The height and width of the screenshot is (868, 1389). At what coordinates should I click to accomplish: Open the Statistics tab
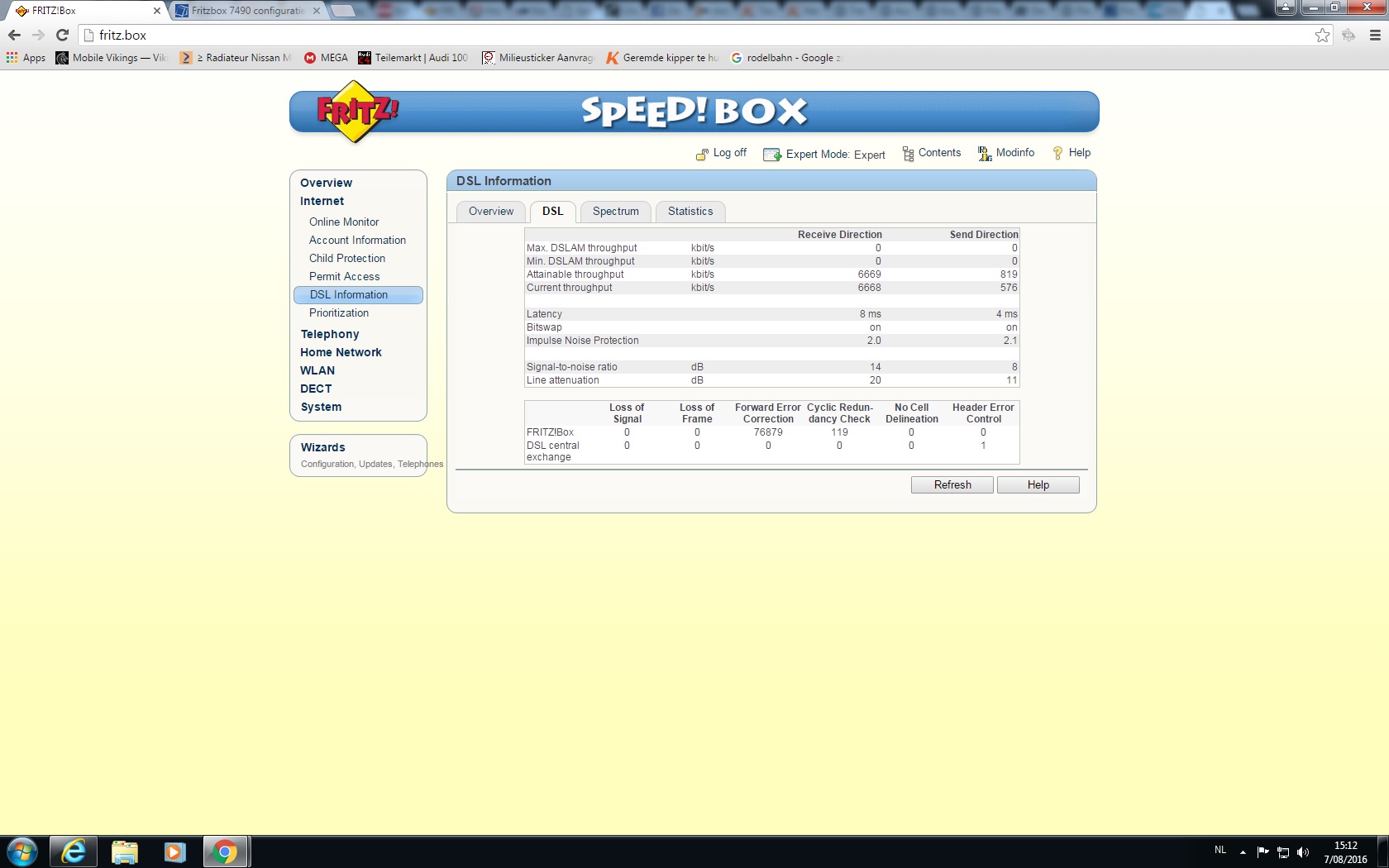click(690, 212)
